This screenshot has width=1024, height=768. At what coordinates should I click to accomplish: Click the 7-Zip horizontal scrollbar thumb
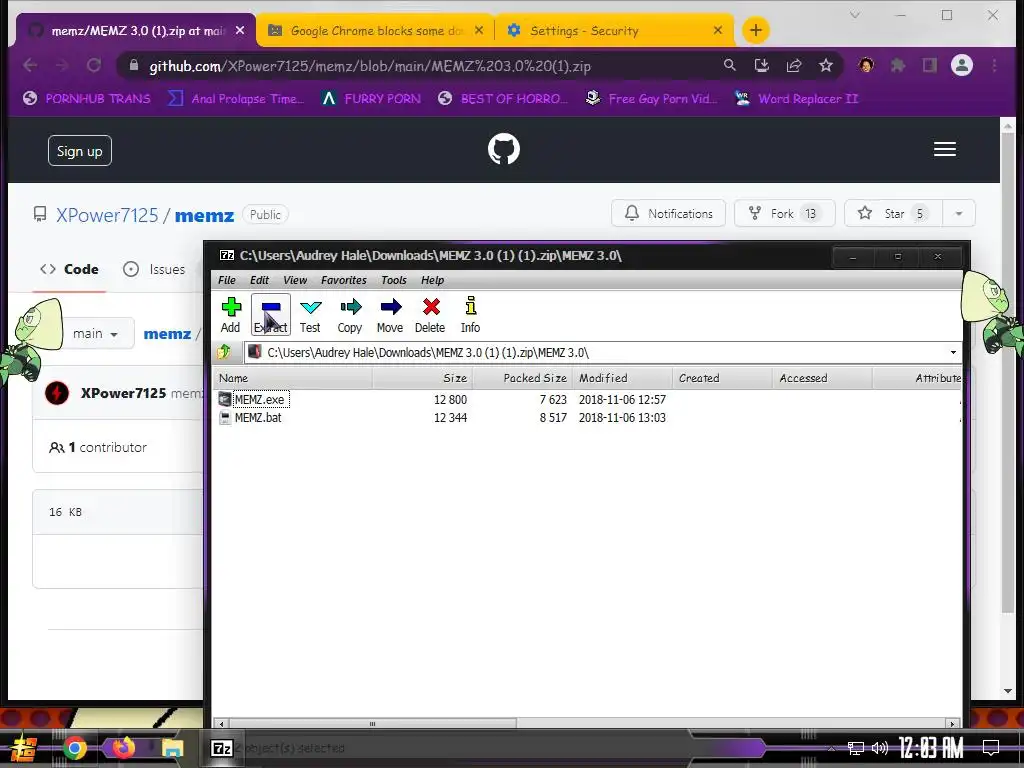[x=372, y=724]
